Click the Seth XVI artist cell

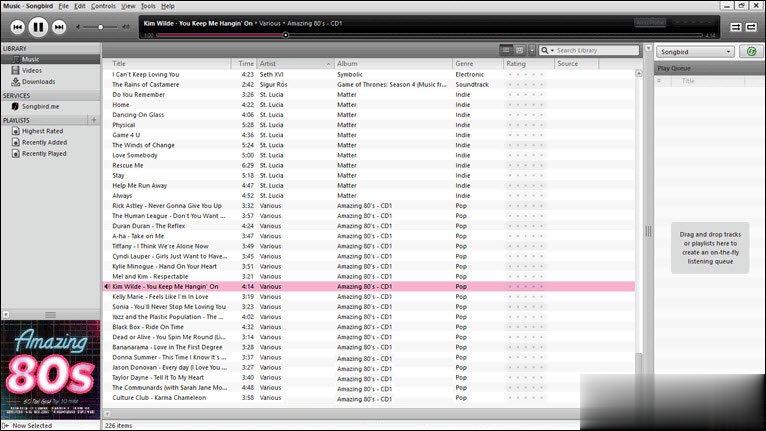[x=272, y=74]
